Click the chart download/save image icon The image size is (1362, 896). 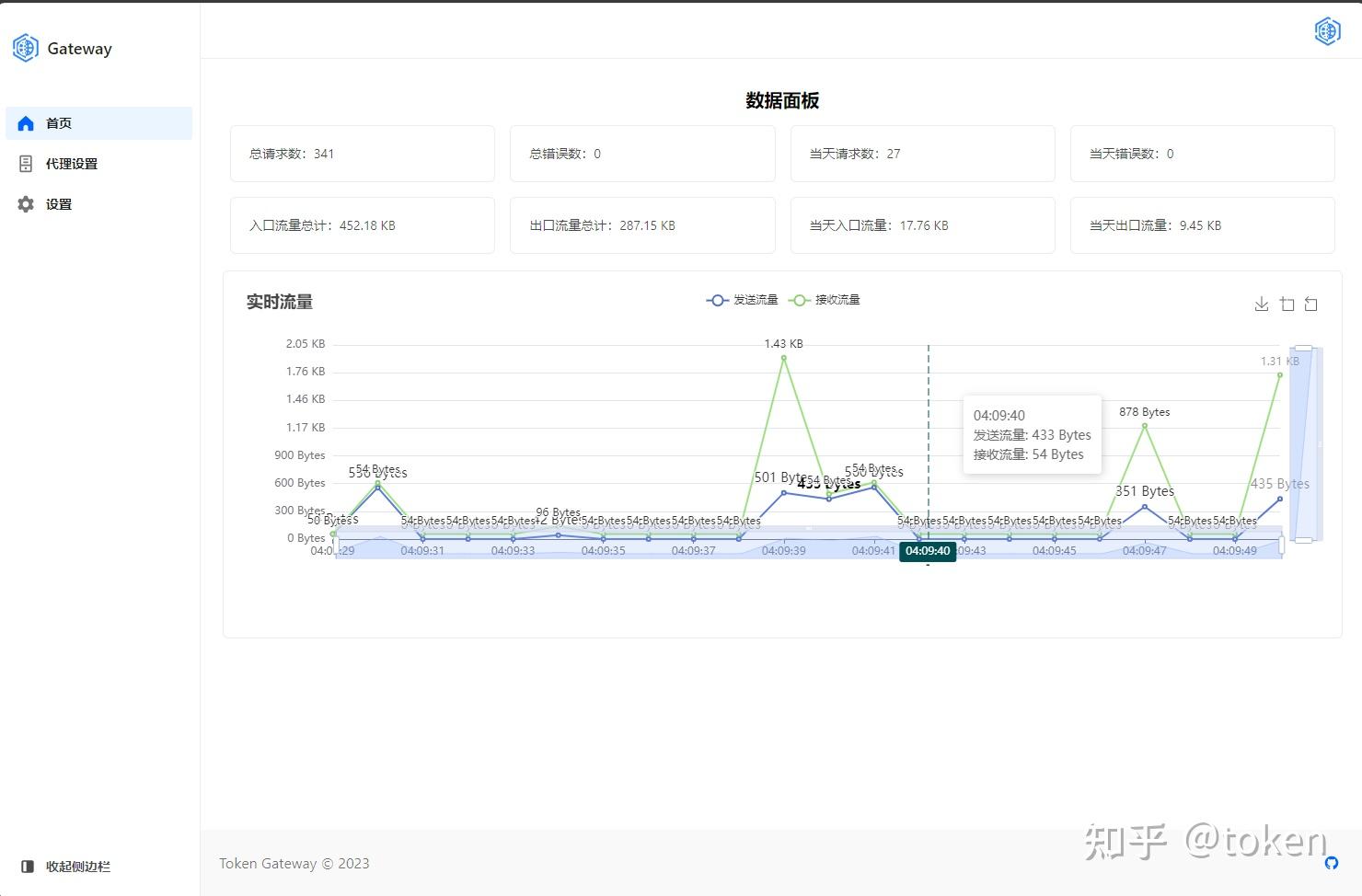(x=1261, y=303)
